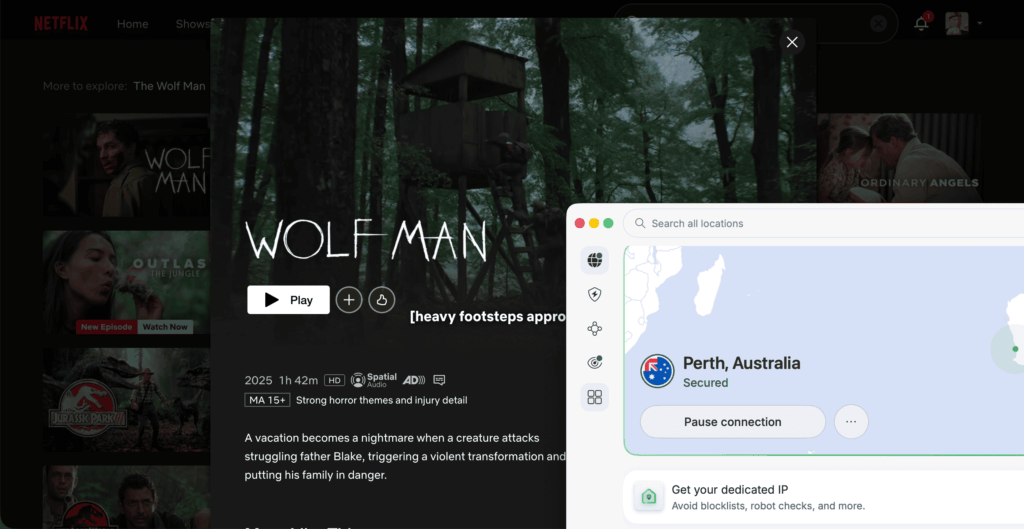
Task: Clear Netflix search field with X
Action: click(x=878, y=24)
